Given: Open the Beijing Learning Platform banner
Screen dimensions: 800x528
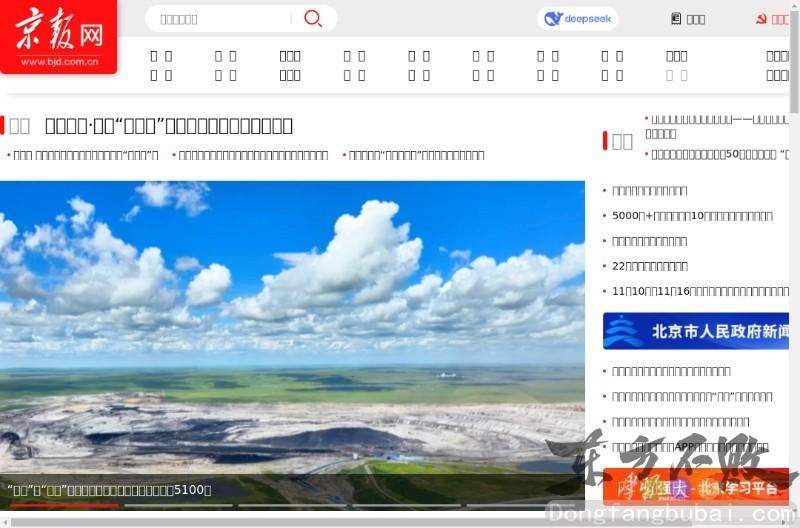Looking at the screenshot, I should pos(696,488).
